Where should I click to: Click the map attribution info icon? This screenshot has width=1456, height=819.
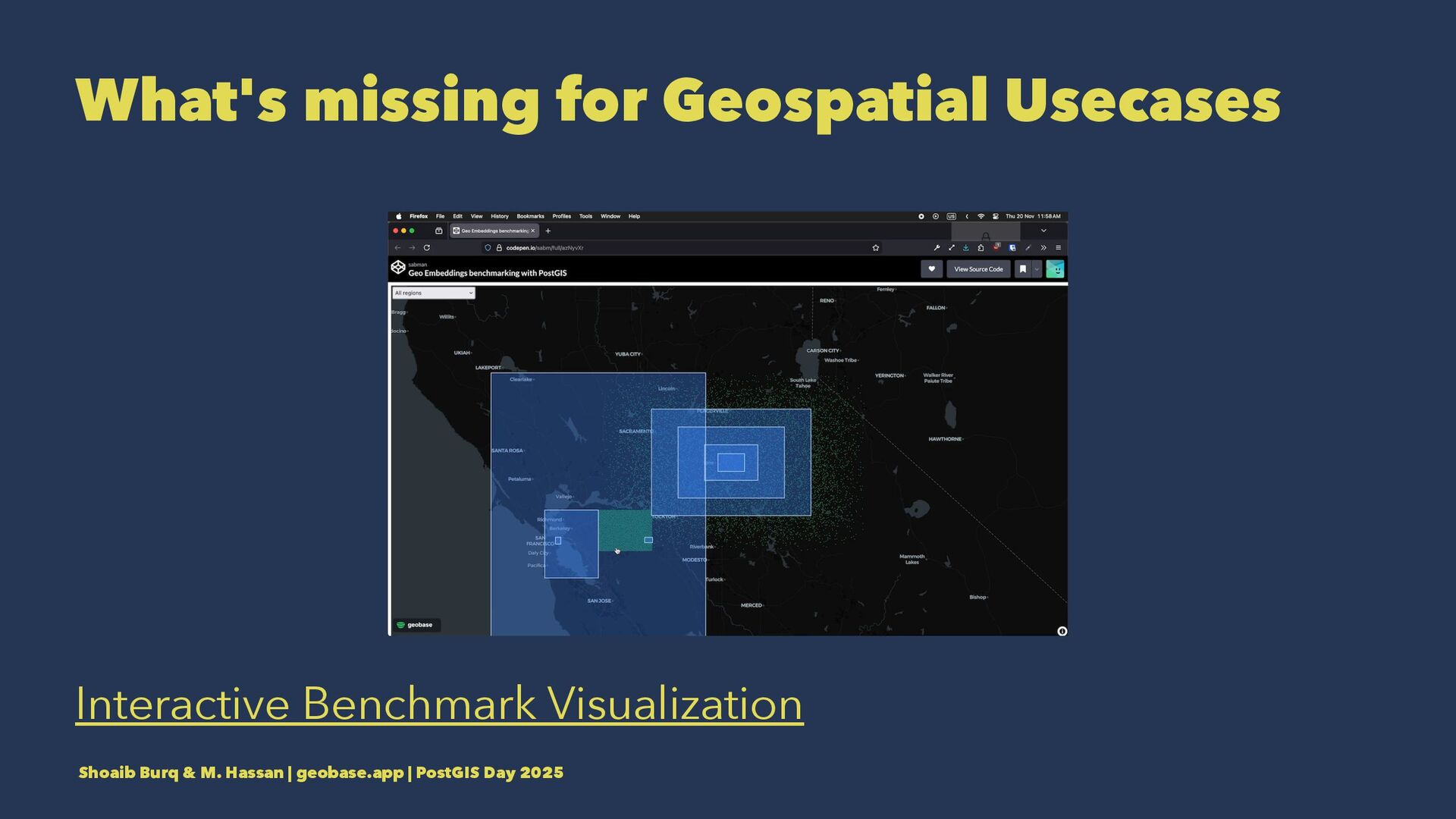coord(1062,631)
